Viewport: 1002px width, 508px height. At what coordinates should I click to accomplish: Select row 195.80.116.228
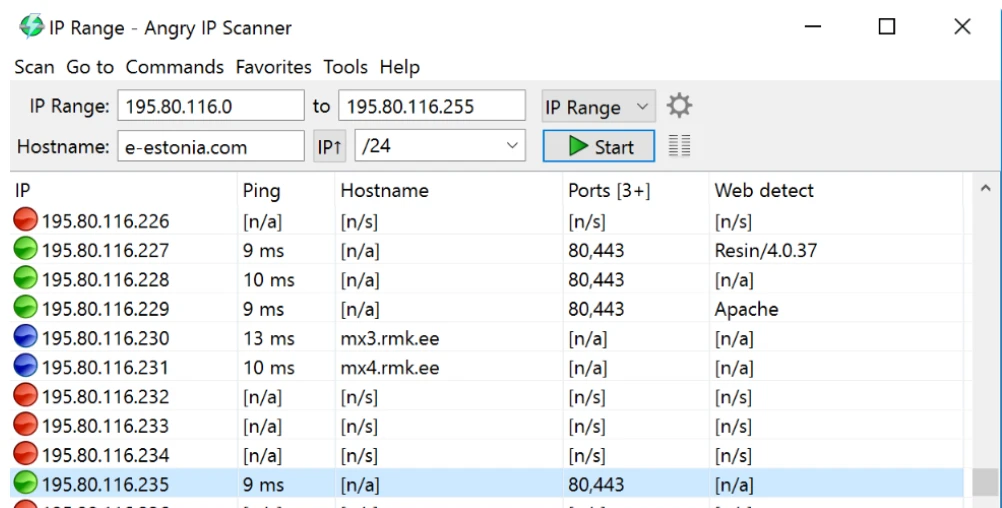(487, 279)
